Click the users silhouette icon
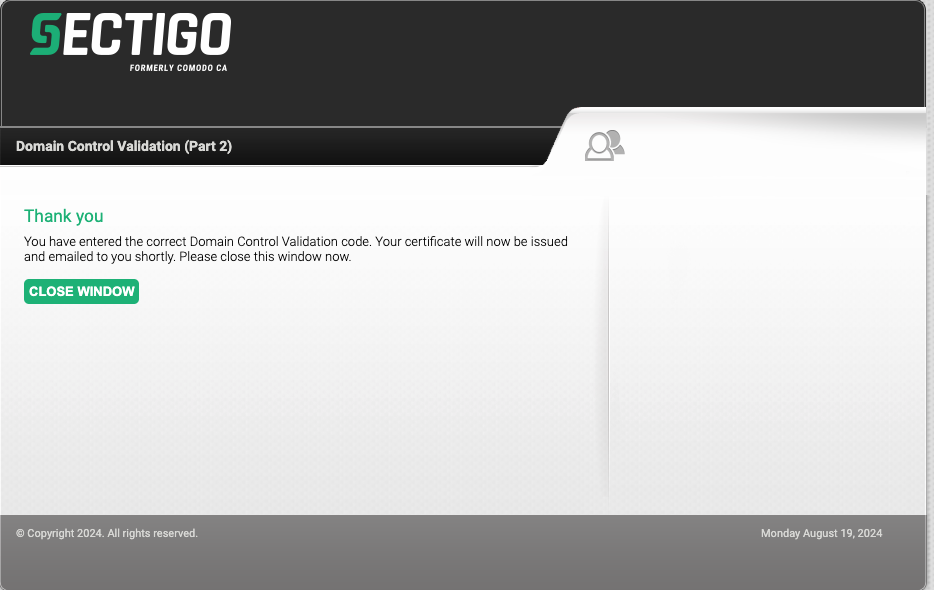The image size is (934, 590). point(605,146)
